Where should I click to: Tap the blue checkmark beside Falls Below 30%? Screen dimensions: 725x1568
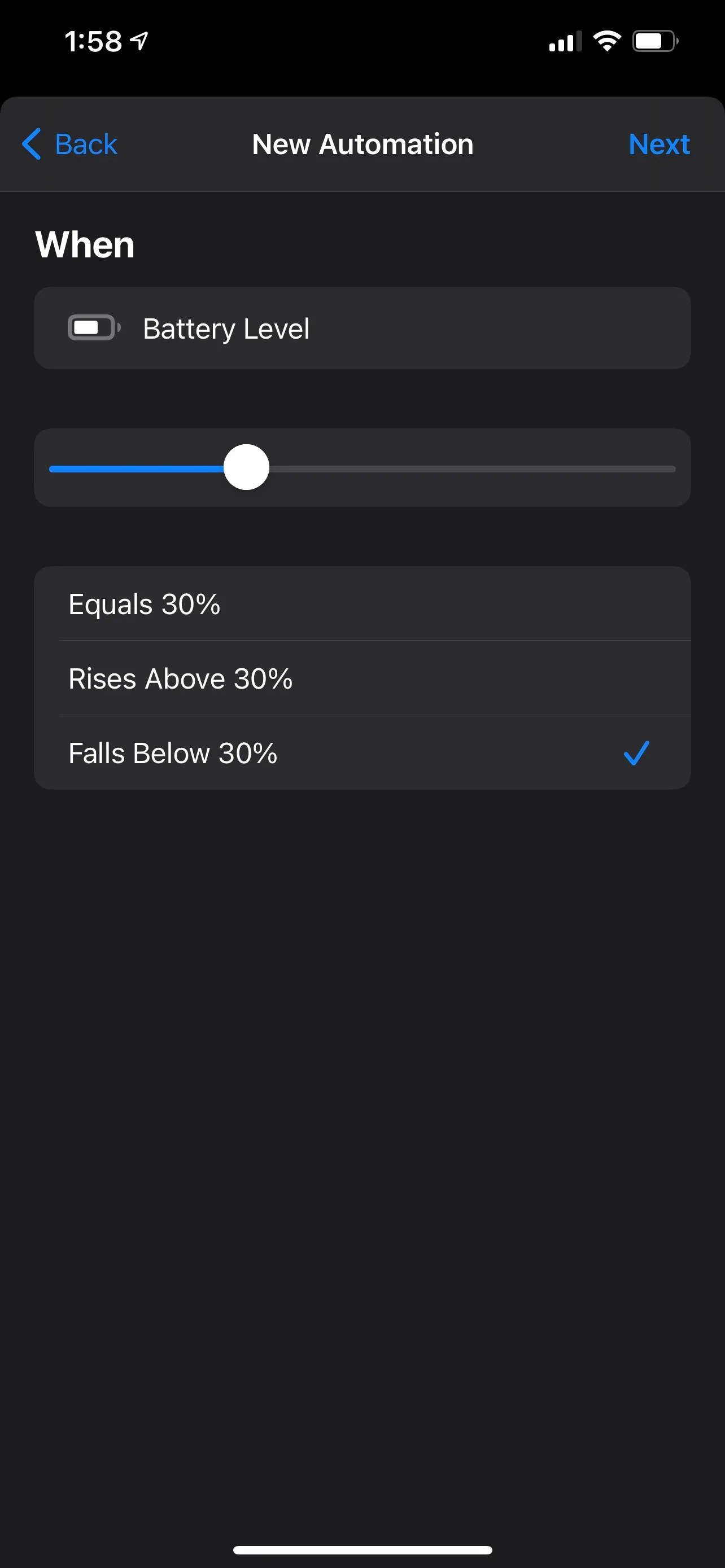click(x=637, y=753)
